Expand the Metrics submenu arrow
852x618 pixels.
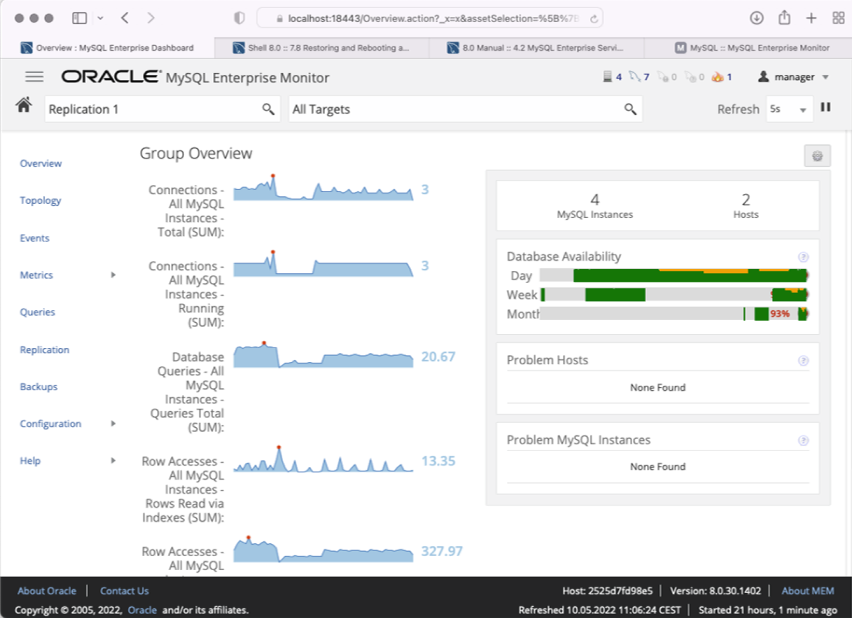click(x=113, y=275)
